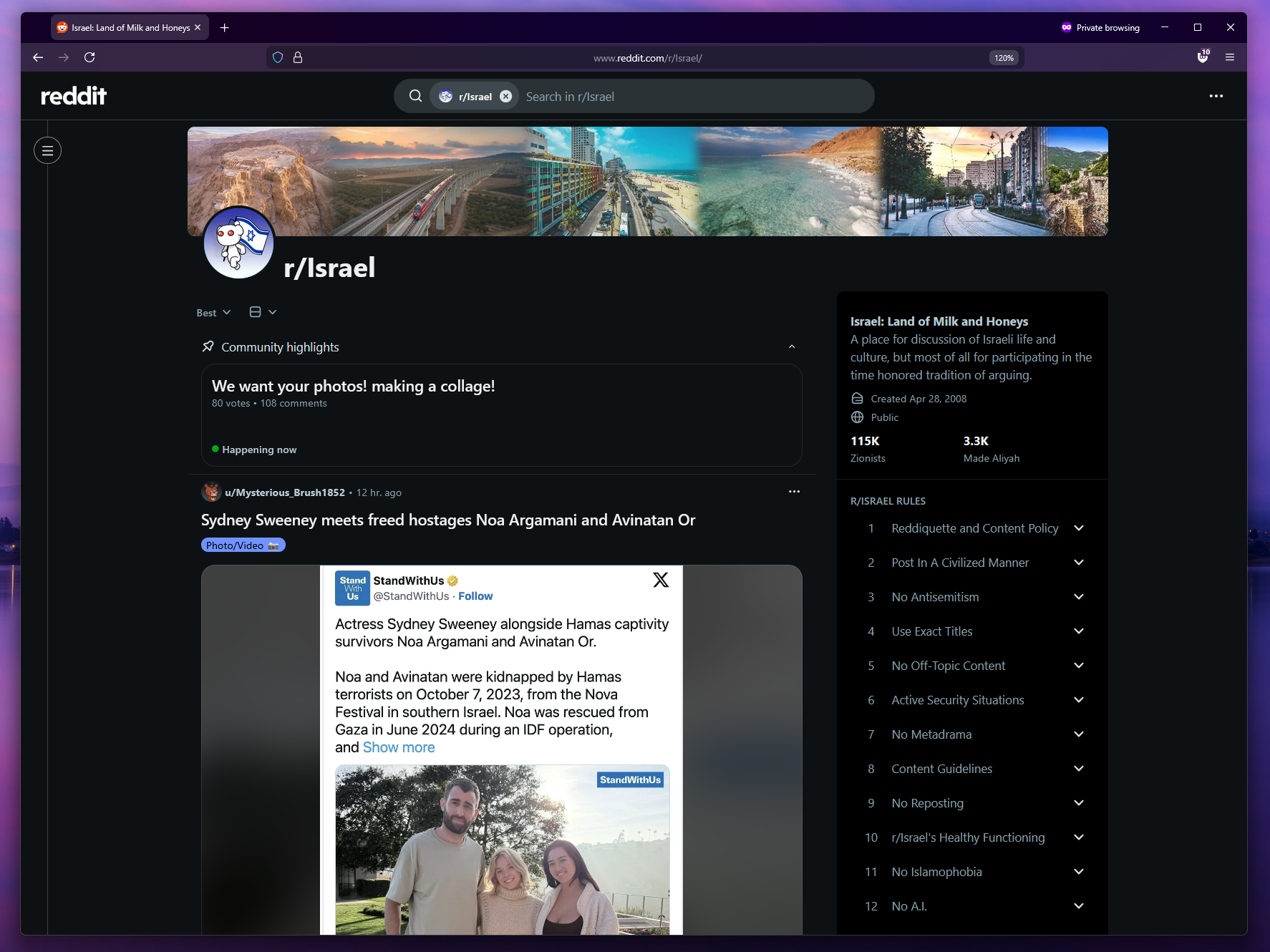
Task: Remove the r/Israel search filter
Action: point(506,96)
